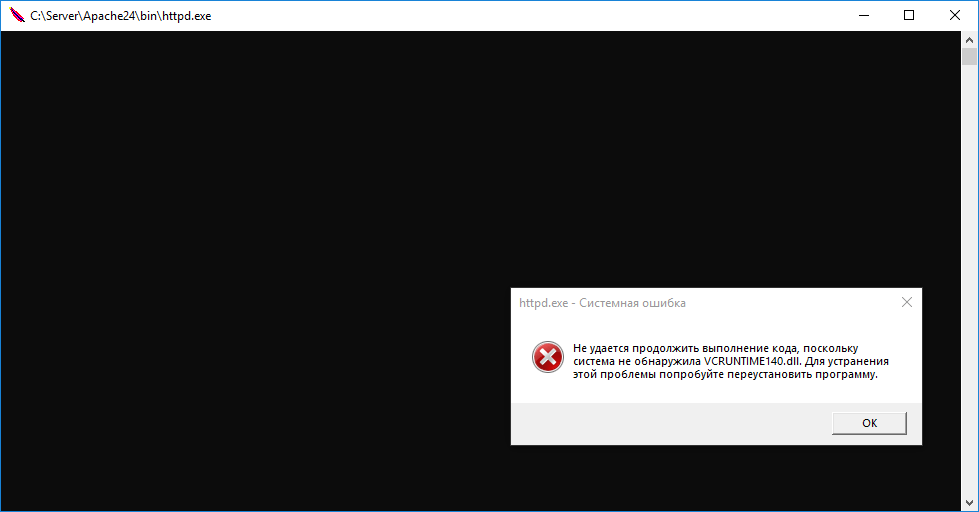Screen dimensions: 979x512
Task: Click the C:\Server\Apache24\bin\httpd.exe title text
Action: 120,16
